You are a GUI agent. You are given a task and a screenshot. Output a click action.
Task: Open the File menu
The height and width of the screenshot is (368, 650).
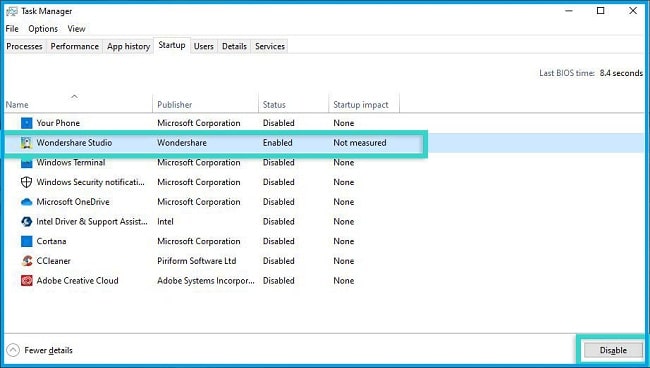[12, 29]
